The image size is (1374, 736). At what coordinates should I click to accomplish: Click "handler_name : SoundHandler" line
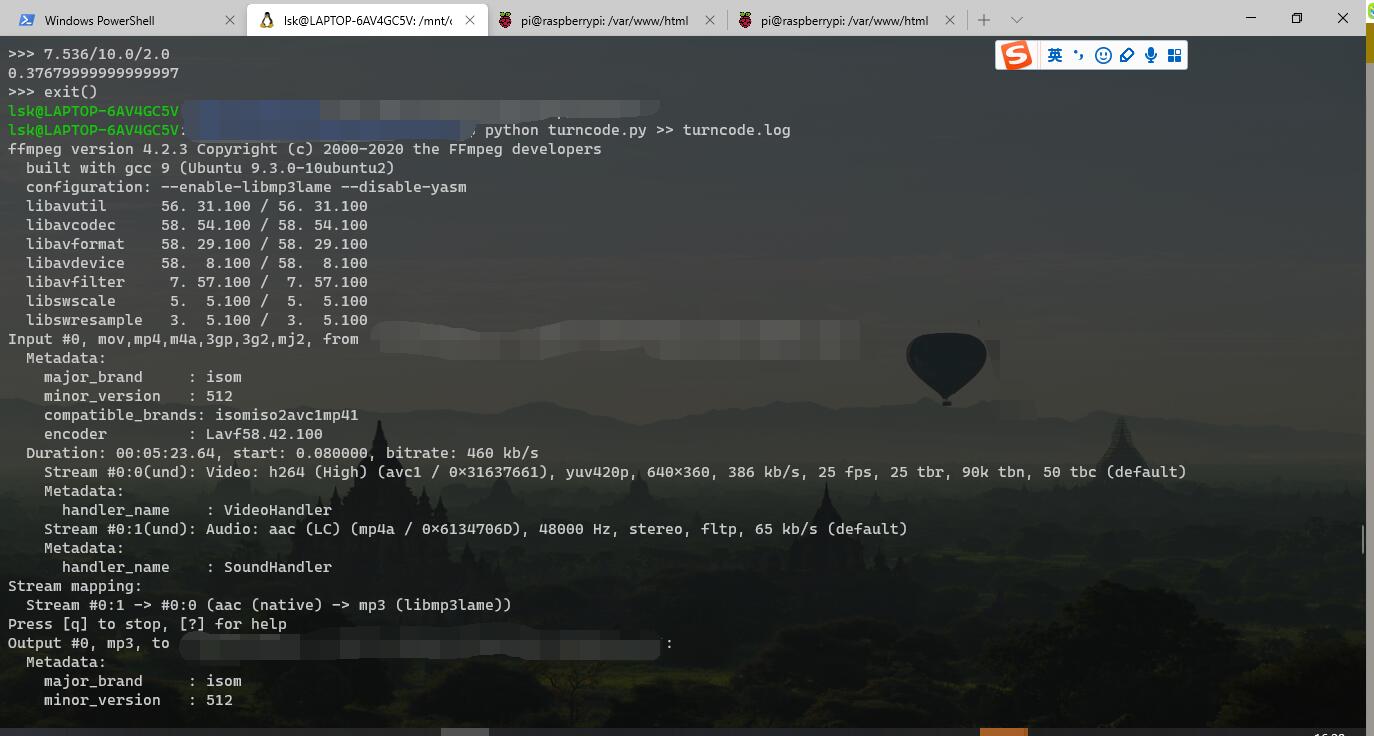click(197, 567)
